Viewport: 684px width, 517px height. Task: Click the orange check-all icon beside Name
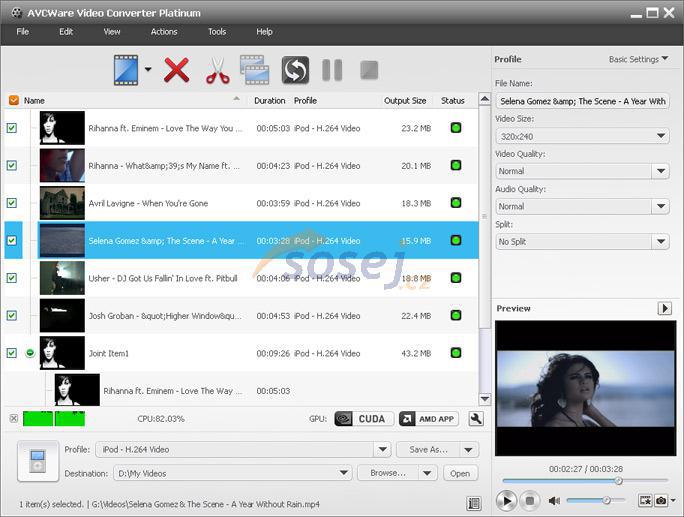[x=14, y=100]
